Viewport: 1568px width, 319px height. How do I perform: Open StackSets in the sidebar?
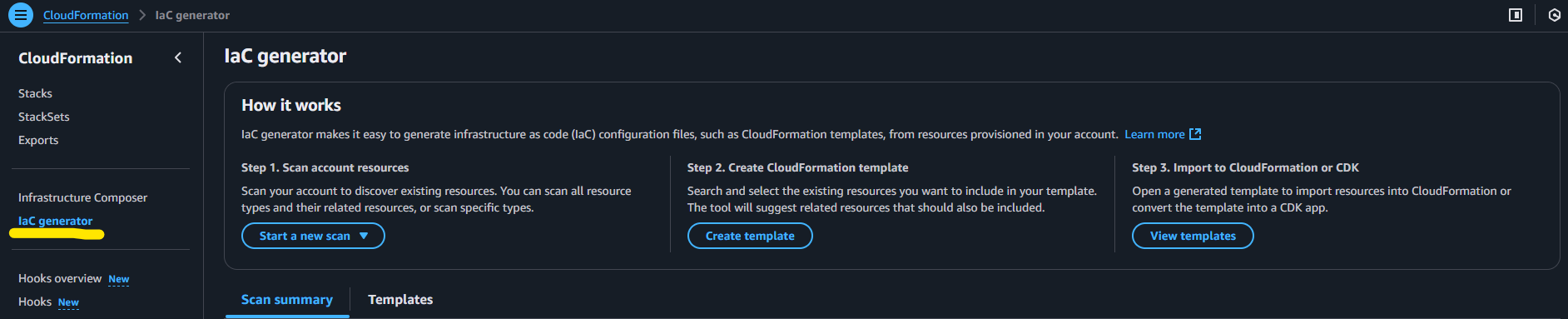44,117
